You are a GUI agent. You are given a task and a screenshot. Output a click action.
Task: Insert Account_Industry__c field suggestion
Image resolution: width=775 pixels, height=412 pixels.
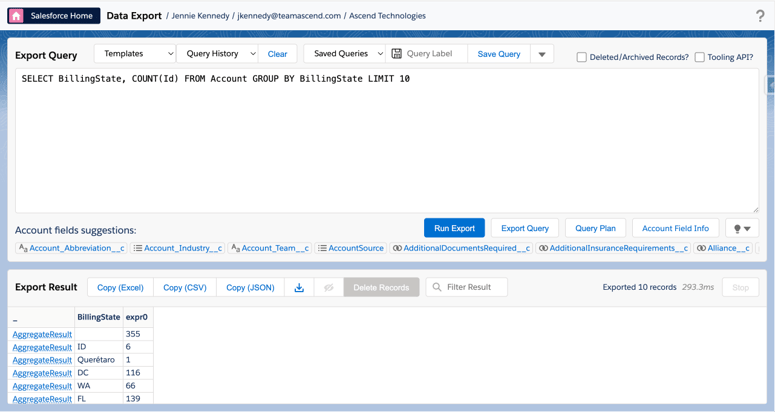coord(178,248)
